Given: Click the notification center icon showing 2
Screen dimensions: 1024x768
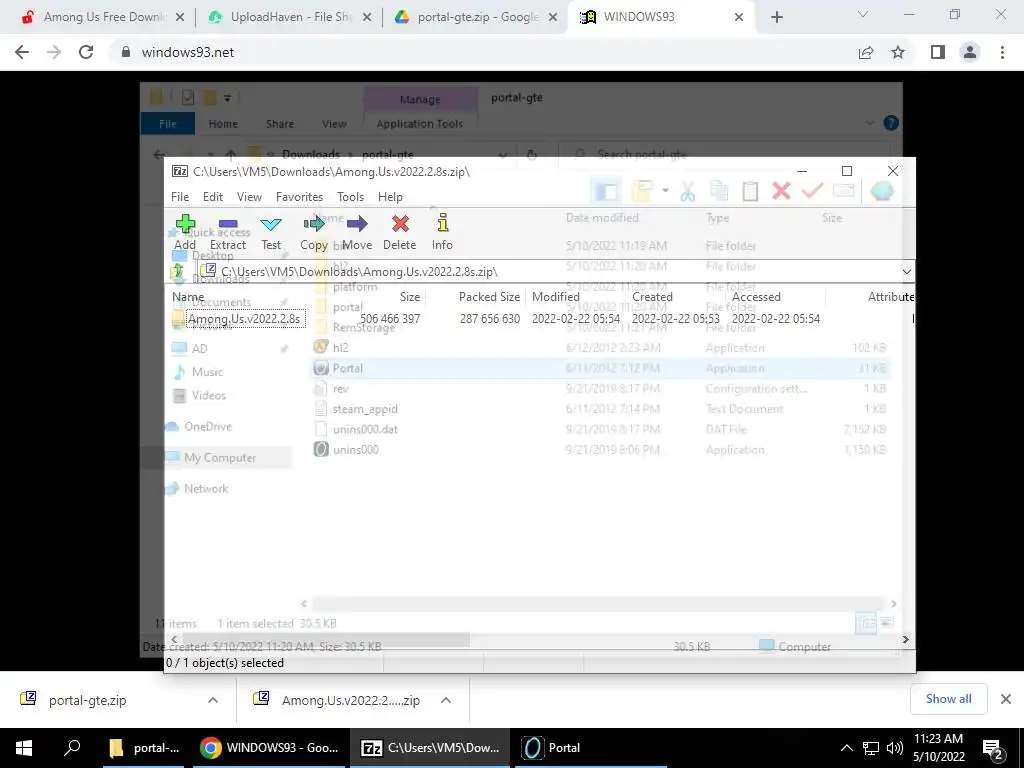Looking at the screenshot, I should [993, 748].
